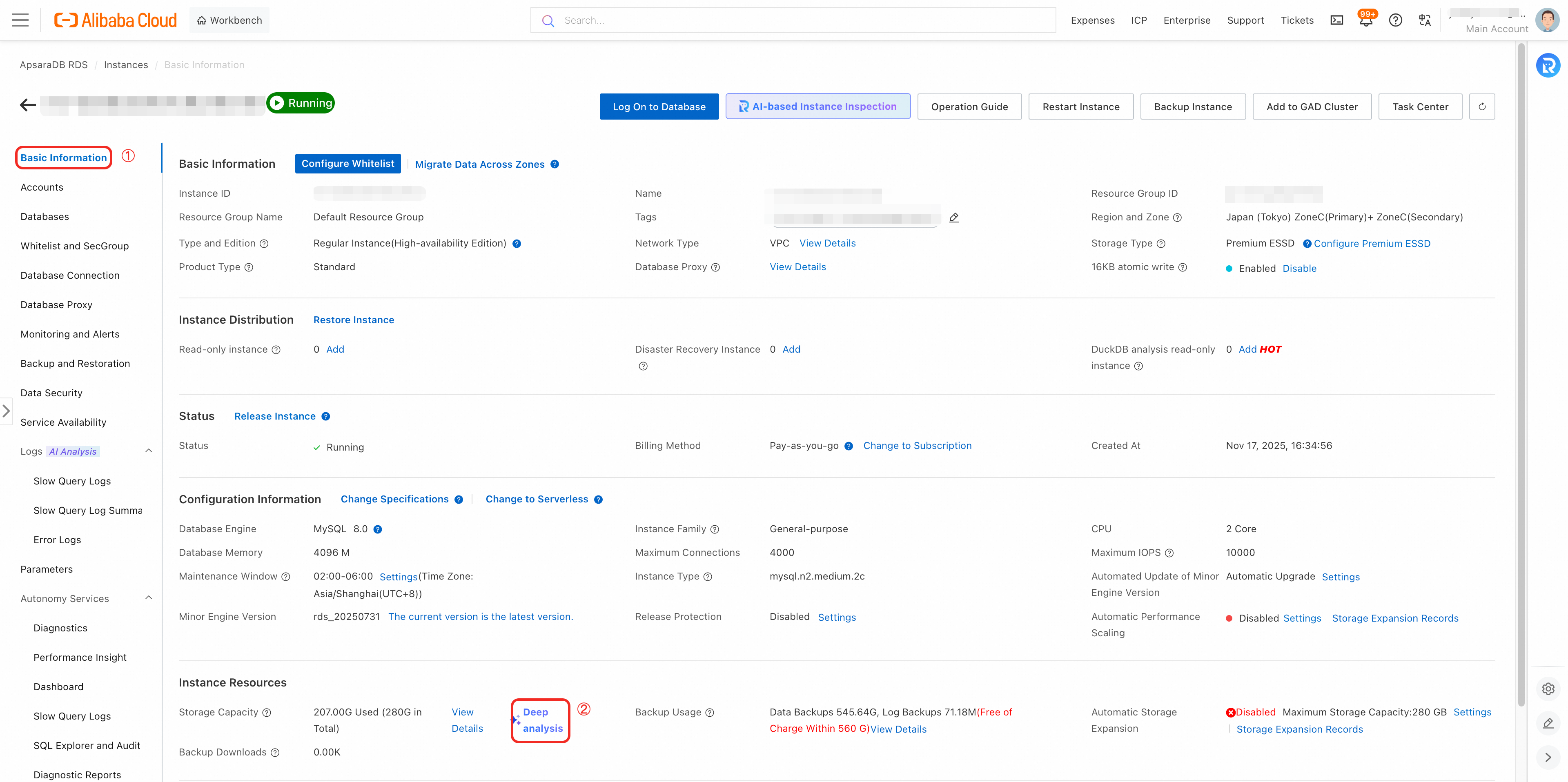Open Database Connection in sidebar
1568x782 pixels.
coord(70,275)
